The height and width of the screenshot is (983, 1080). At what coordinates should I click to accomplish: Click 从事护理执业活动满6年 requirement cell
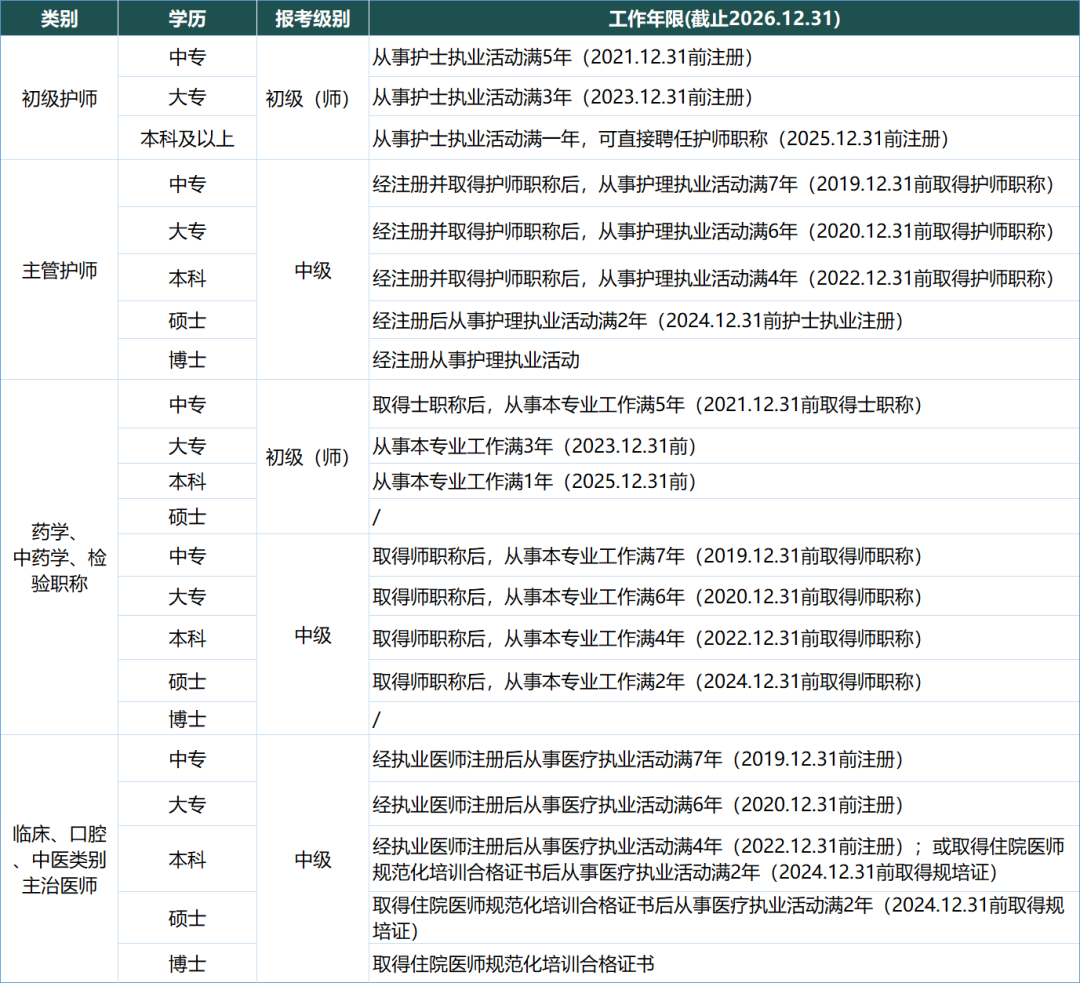tap(724, 231)
